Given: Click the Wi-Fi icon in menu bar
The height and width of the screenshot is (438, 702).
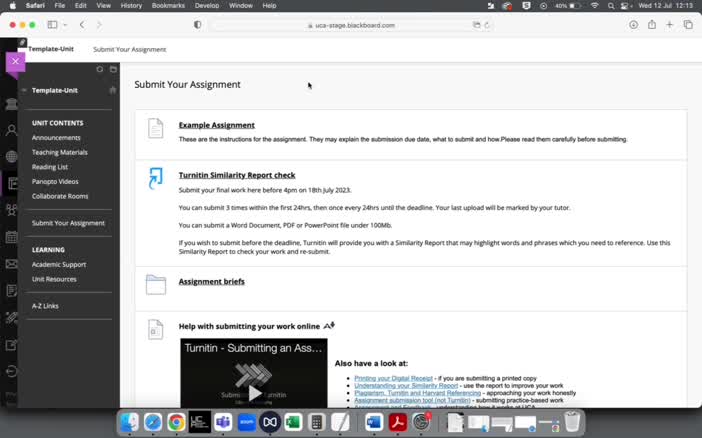Looking at the screenshot, I should point(595,6).
